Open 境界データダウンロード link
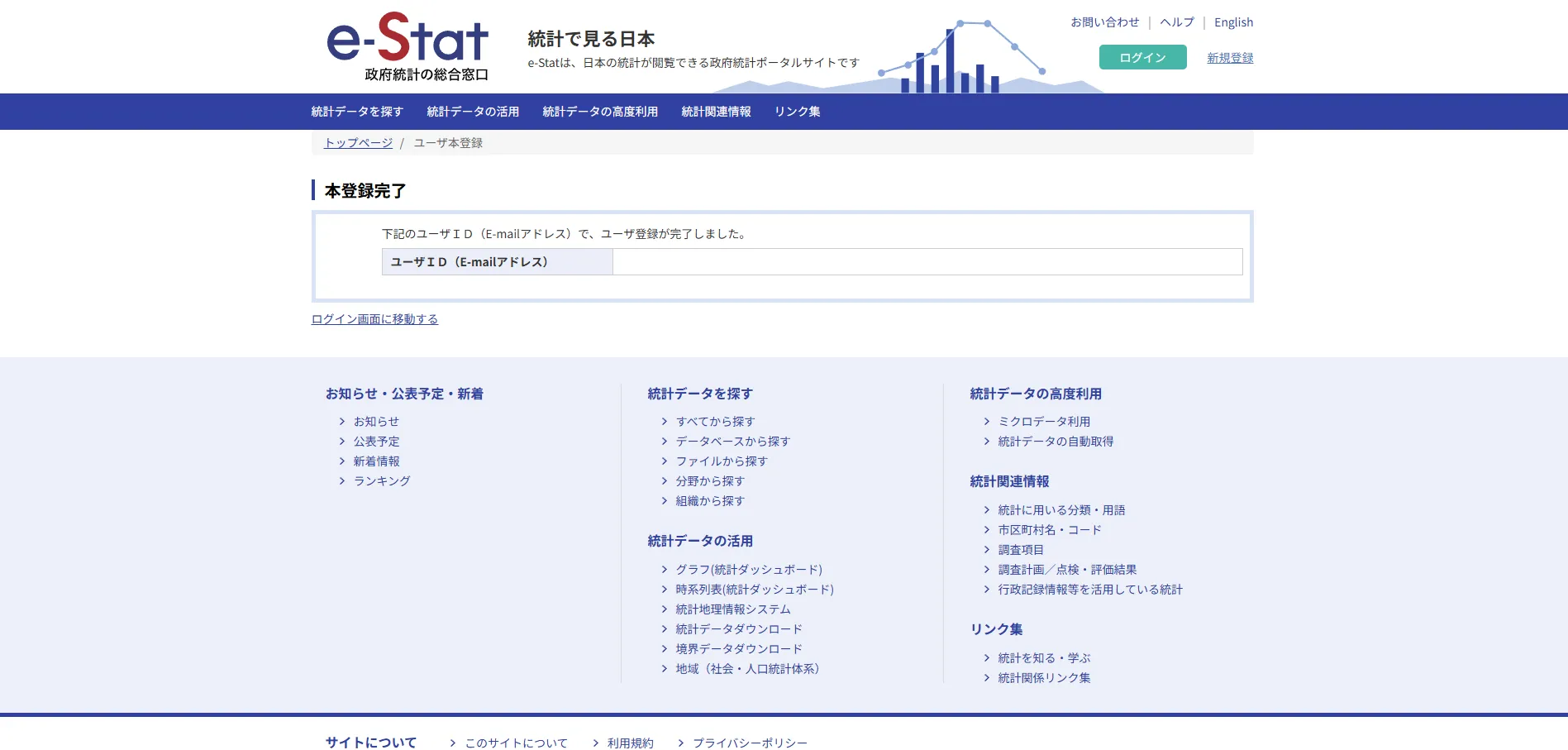This screenshot has height=750, width=1568. 738,649
